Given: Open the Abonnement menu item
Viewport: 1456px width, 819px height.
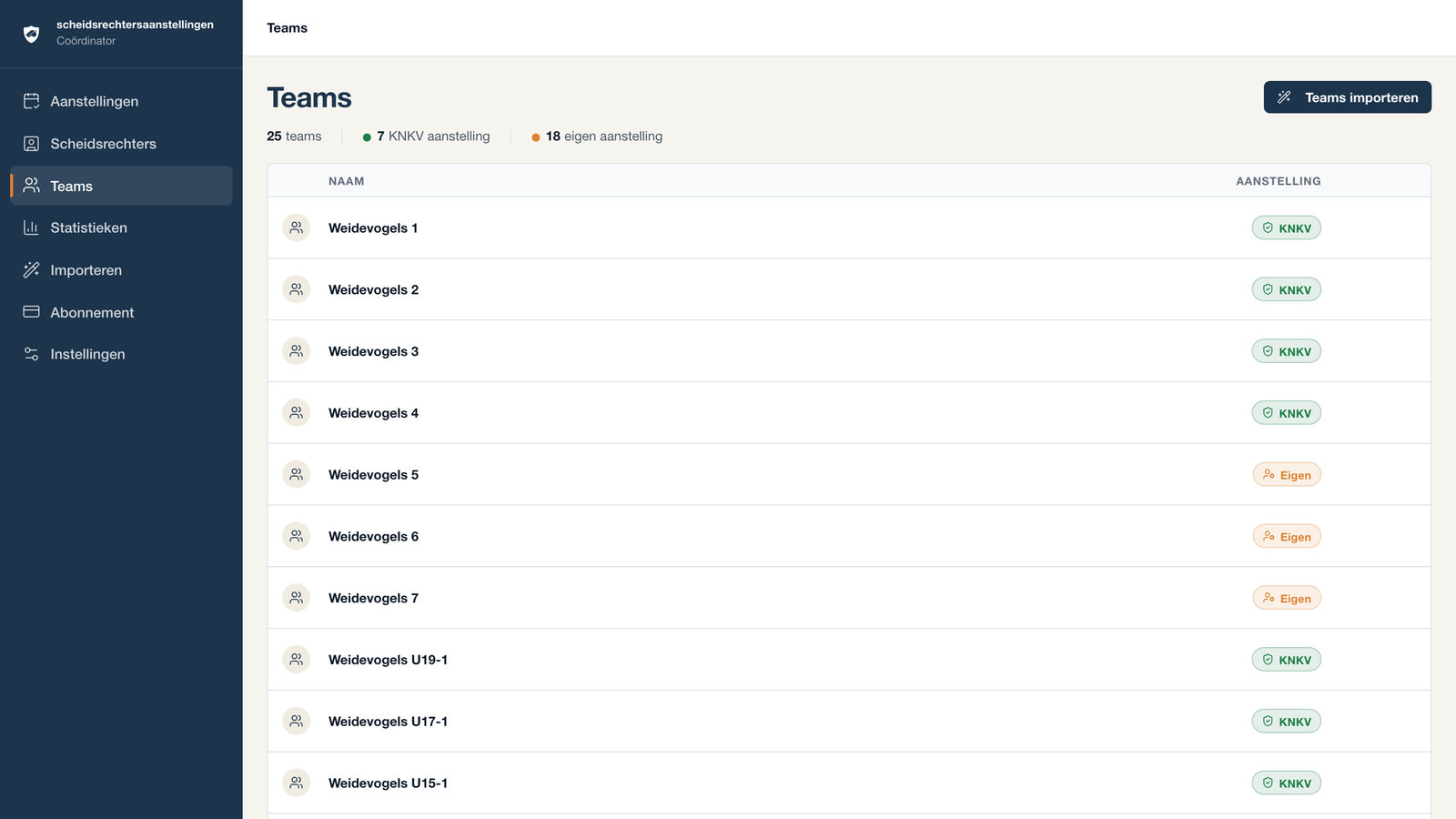Looking at the screenshot, I should click(x=121, y=312).
